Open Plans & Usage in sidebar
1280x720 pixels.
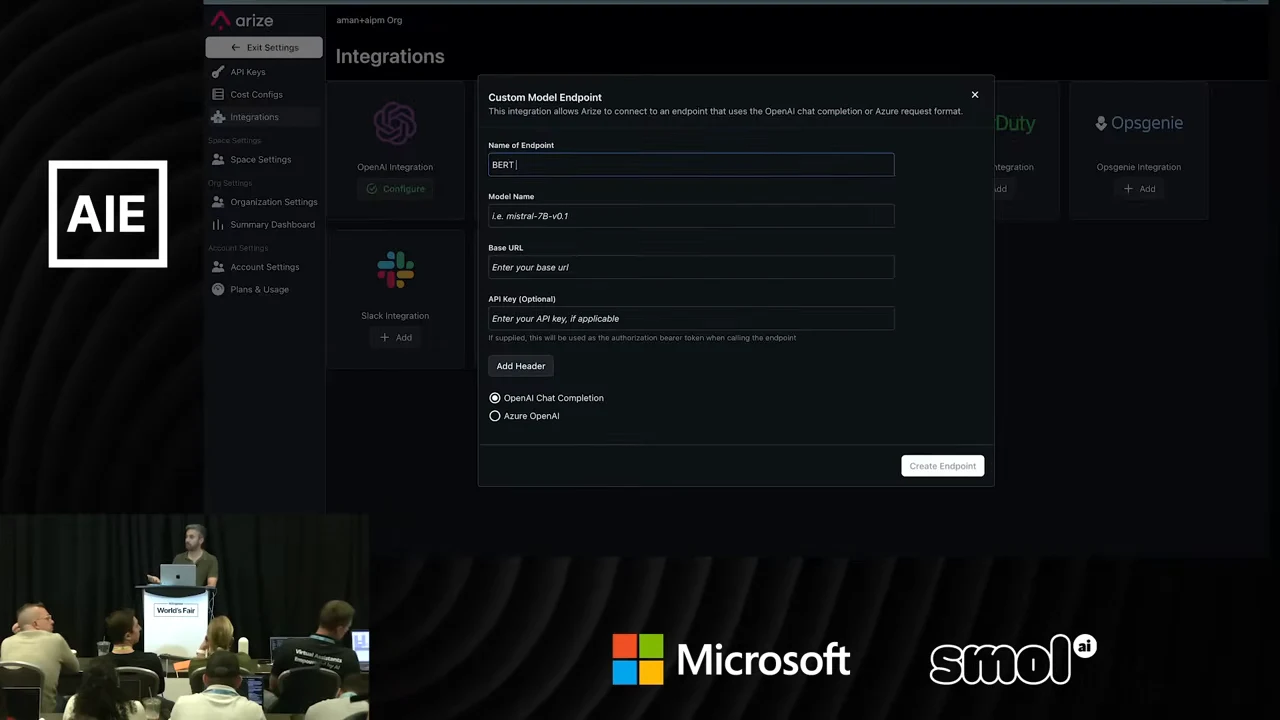[x=259, y=289]
